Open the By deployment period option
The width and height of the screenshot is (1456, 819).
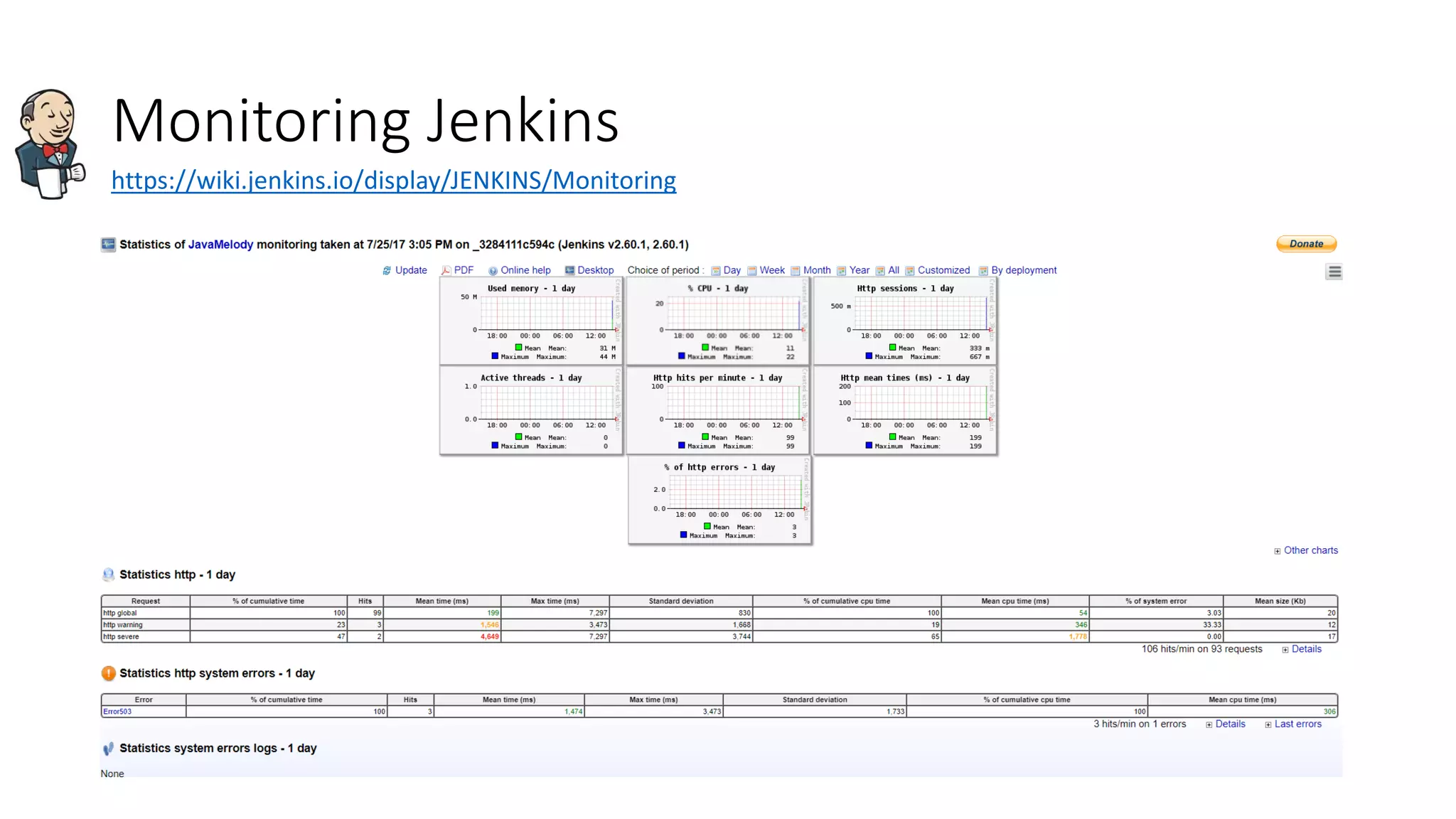(x=1024, y=270)
